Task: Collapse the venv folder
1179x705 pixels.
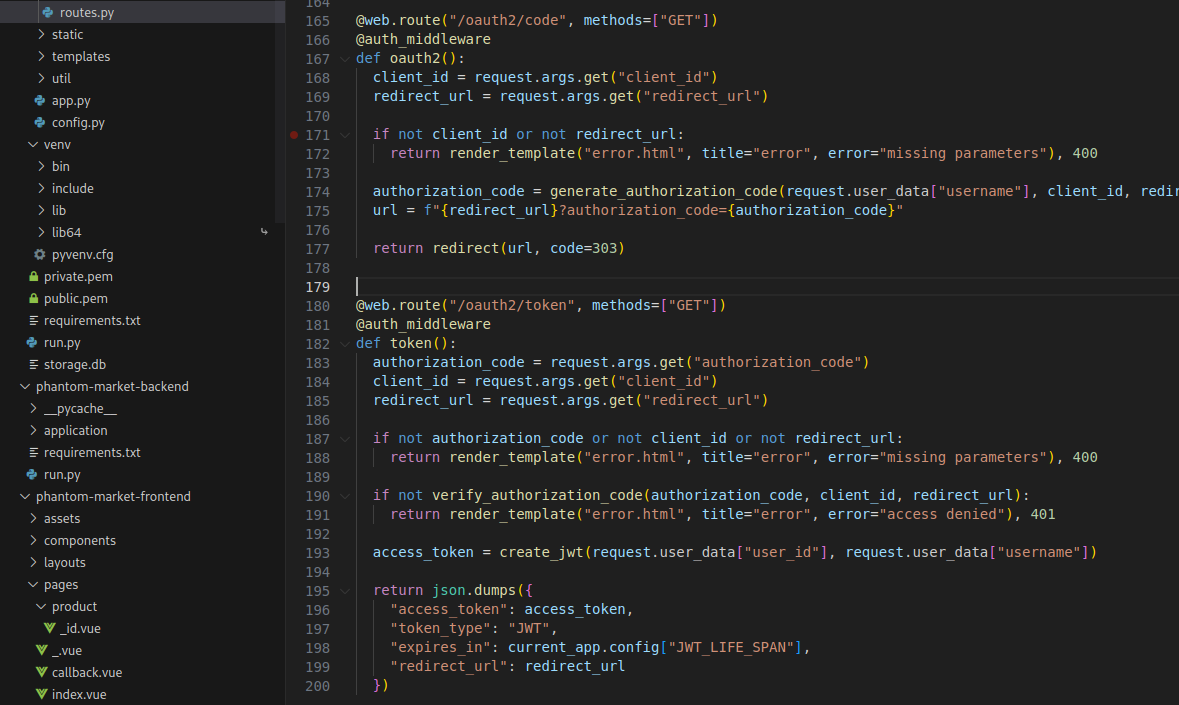Action: 33,144
